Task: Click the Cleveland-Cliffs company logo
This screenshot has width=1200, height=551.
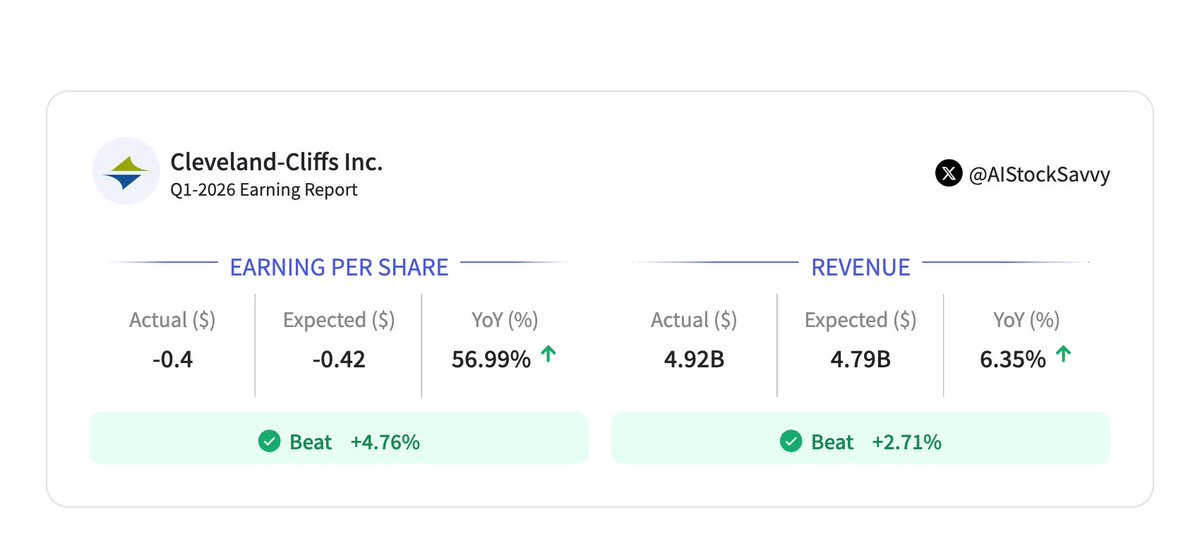Action: pyautogui.click(x=127, y=172)
